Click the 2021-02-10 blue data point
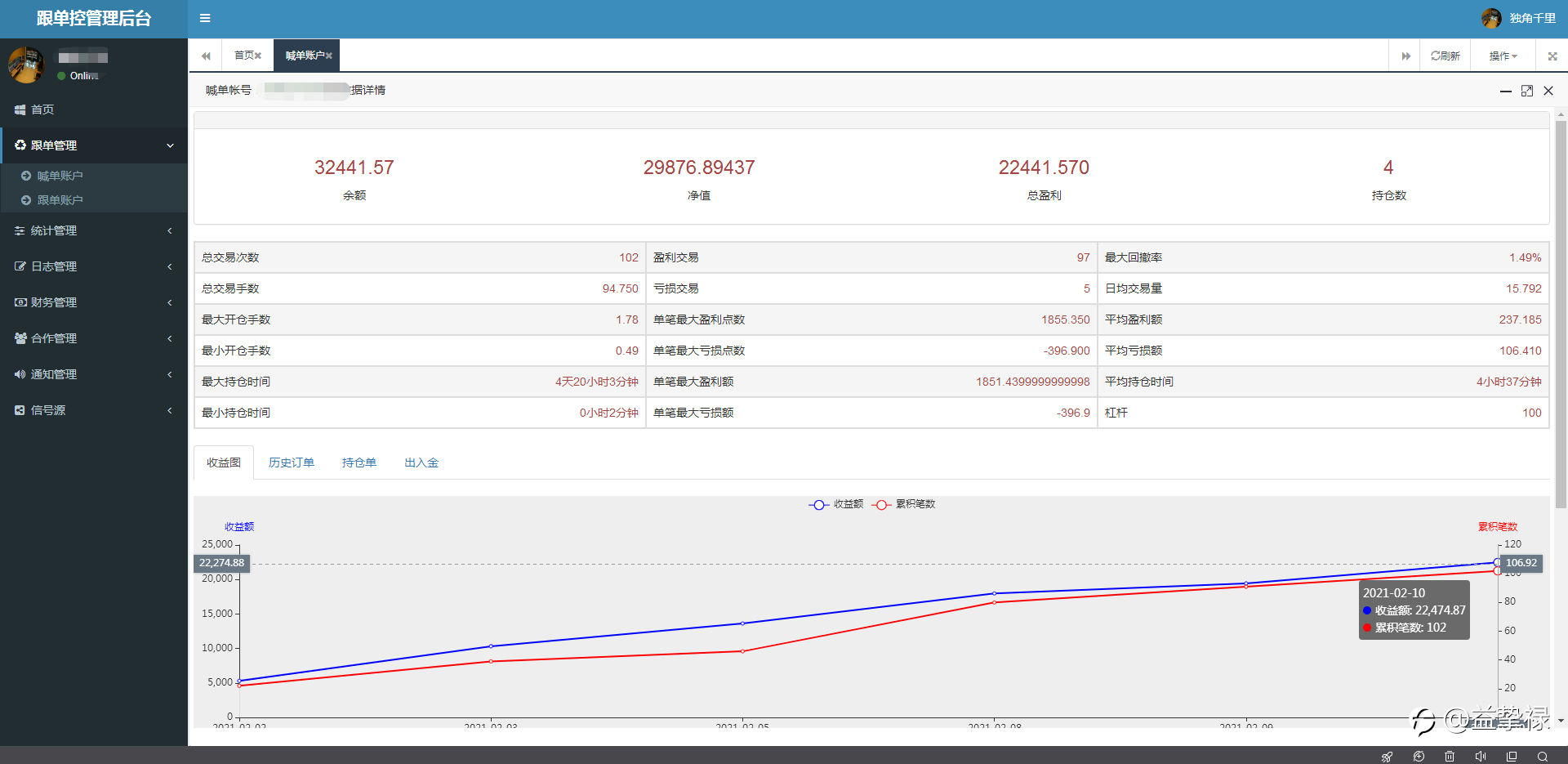The width and height of the screenshot is (1568, 764). point(1497,562)
